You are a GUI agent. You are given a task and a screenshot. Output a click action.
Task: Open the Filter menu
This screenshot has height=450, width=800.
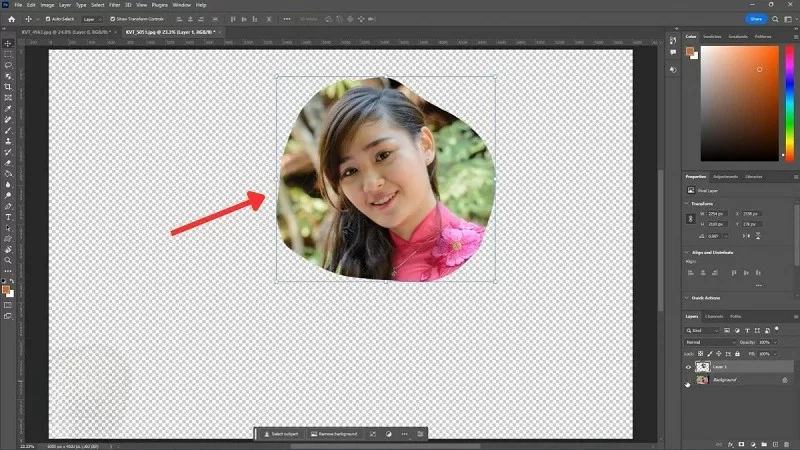(112, 5)
